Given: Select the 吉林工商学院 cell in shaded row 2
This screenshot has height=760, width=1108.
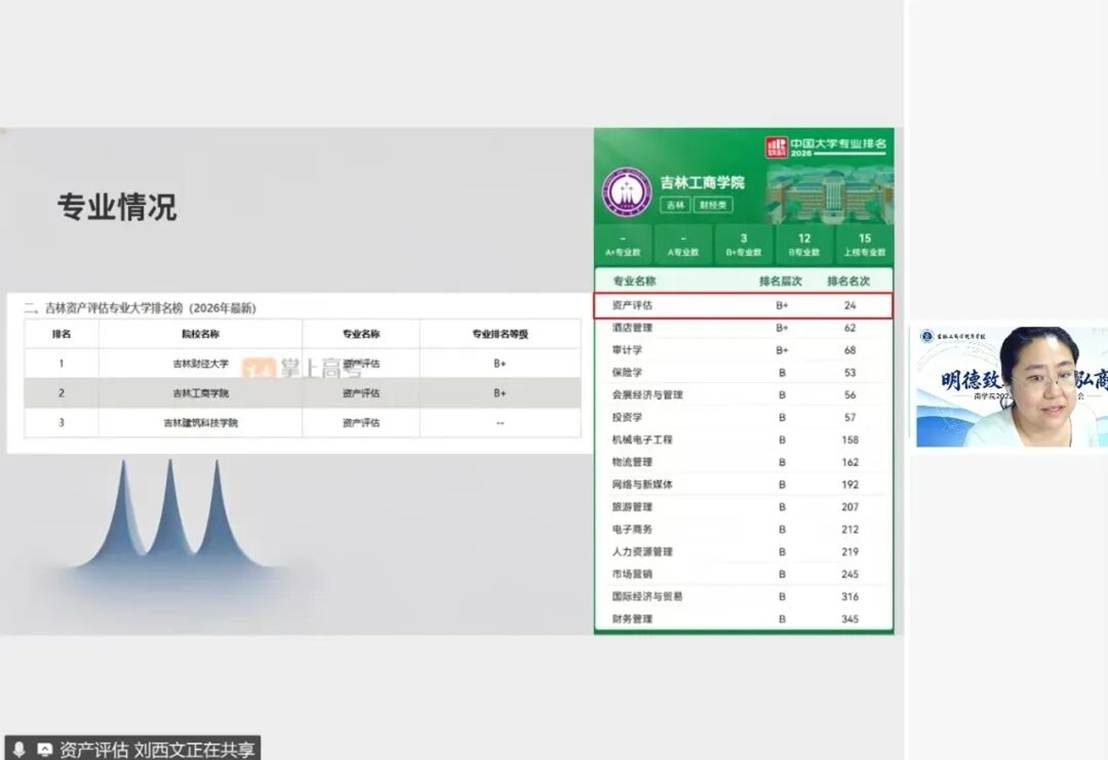Looking at the screenshot, I should (x=201, y=393).
